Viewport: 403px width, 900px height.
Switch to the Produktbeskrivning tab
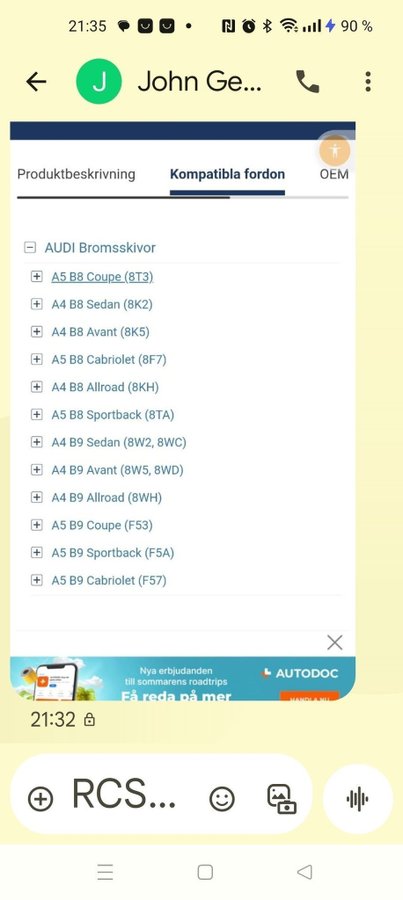coord(76,174)
